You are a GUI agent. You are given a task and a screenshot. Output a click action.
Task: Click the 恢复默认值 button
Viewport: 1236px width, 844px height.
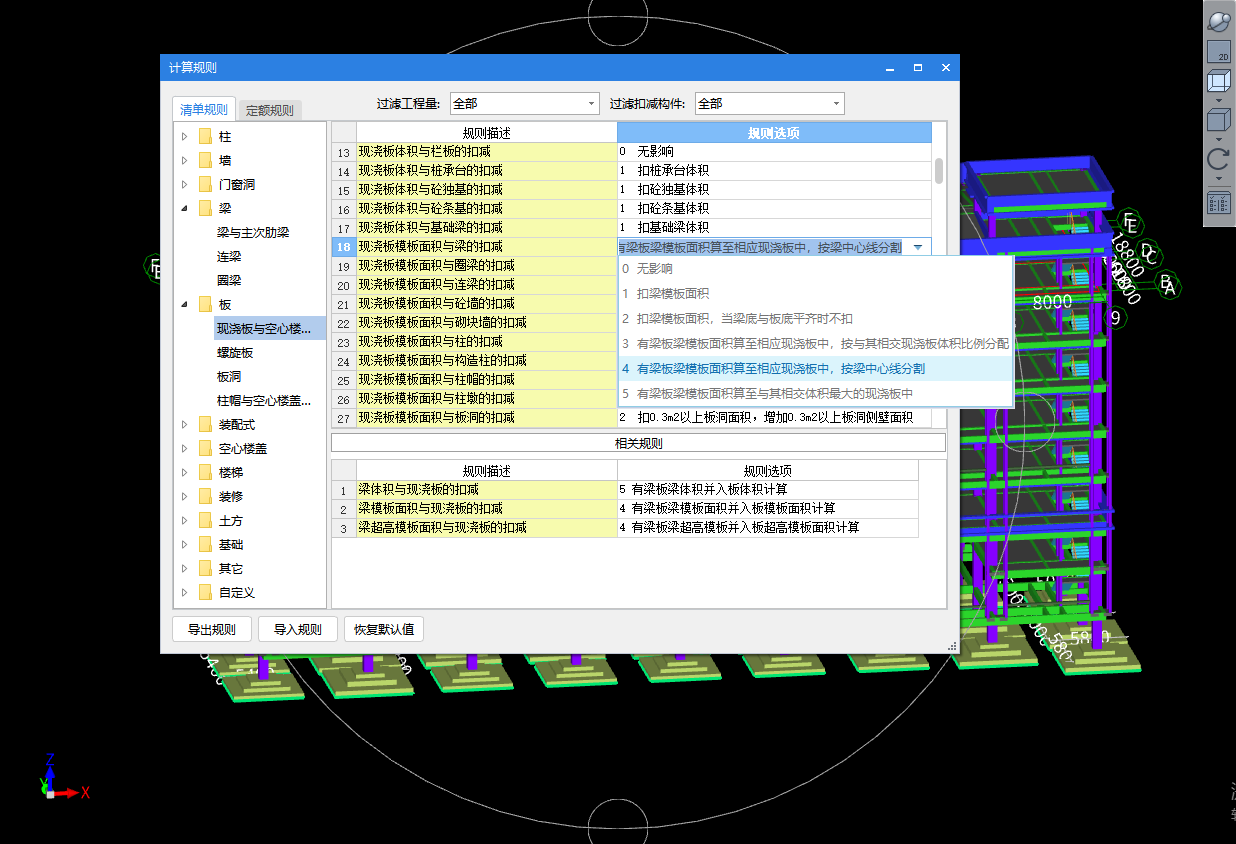click(384, 629)
